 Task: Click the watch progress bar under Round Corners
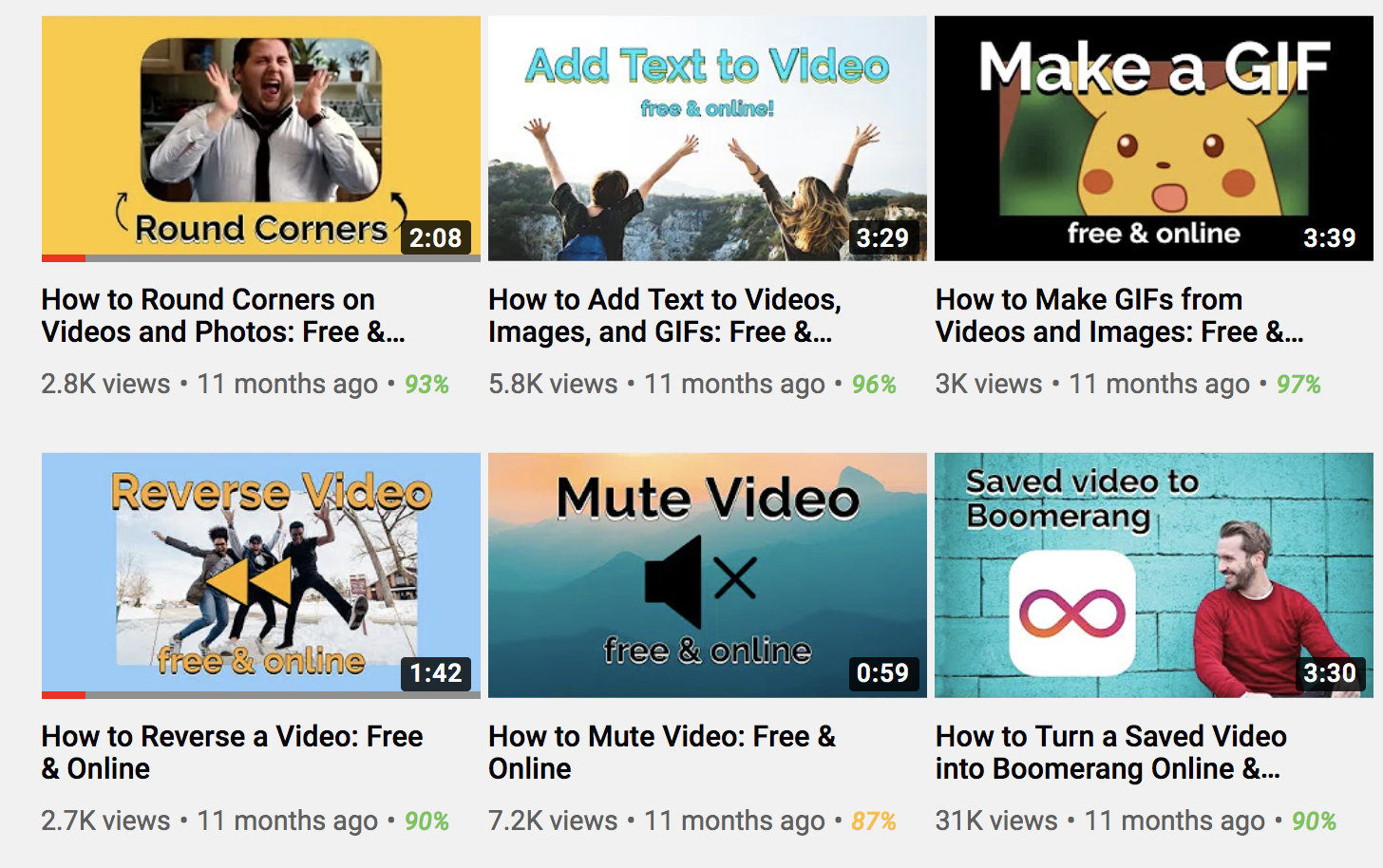pos(260,257)
